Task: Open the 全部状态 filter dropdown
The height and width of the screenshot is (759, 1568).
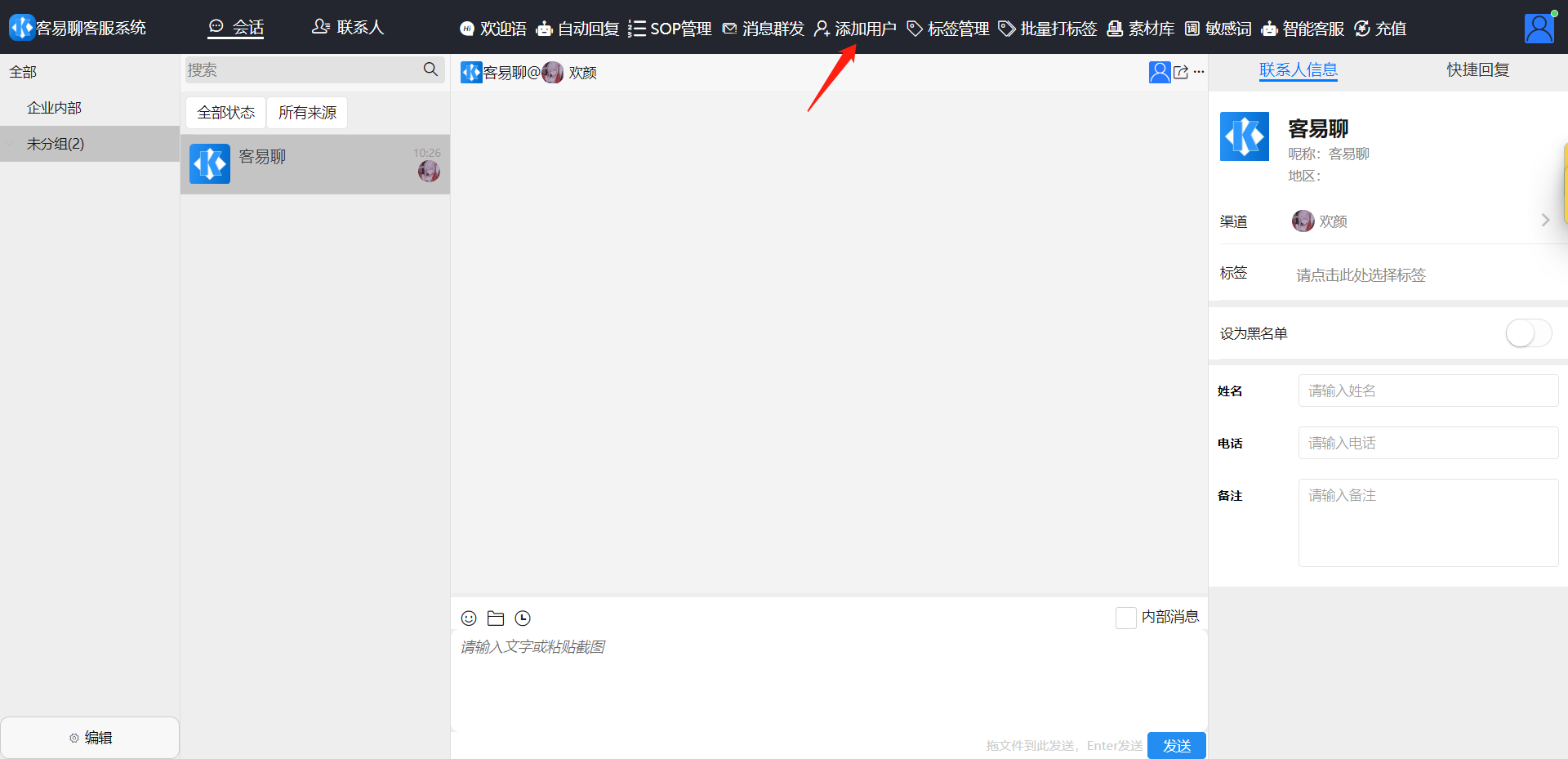Action: click(226, 113)
